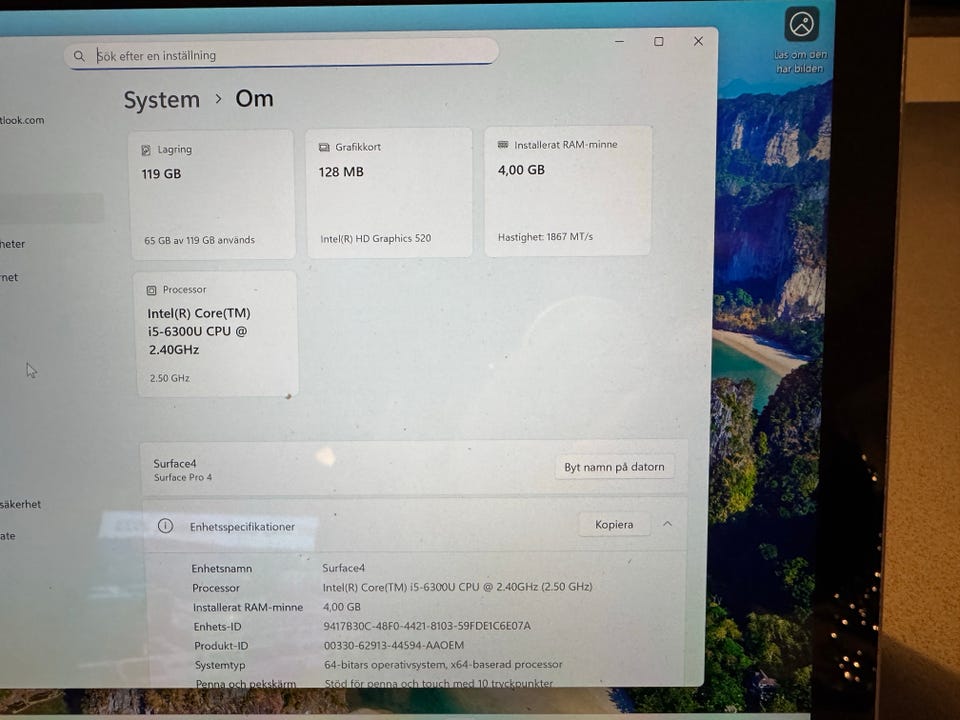Screen dimensions: 960x720
Task: Open the Processor i5-6300U card
Action: click(216, 334)
